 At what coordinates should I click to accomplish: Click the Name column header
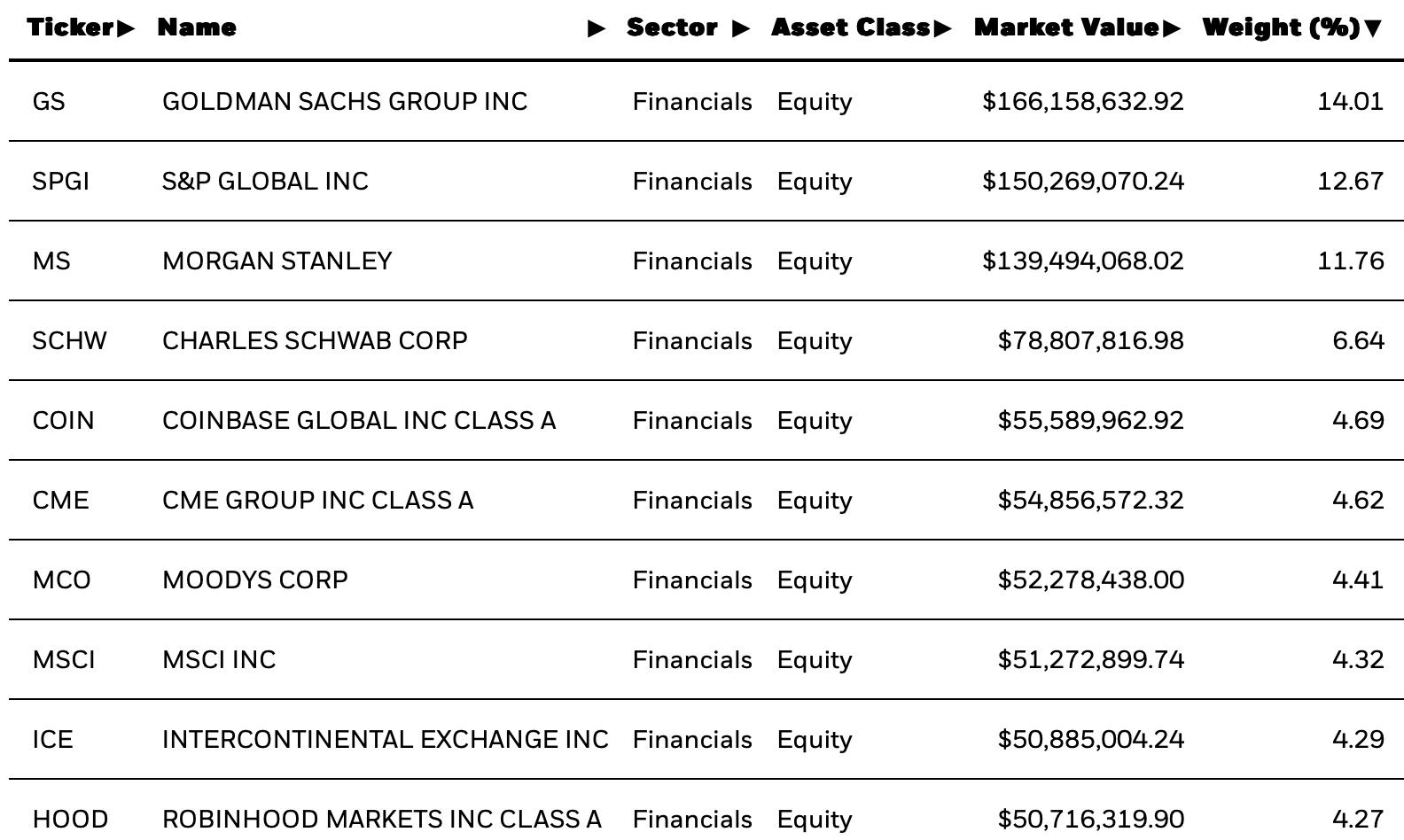(197, 27)
